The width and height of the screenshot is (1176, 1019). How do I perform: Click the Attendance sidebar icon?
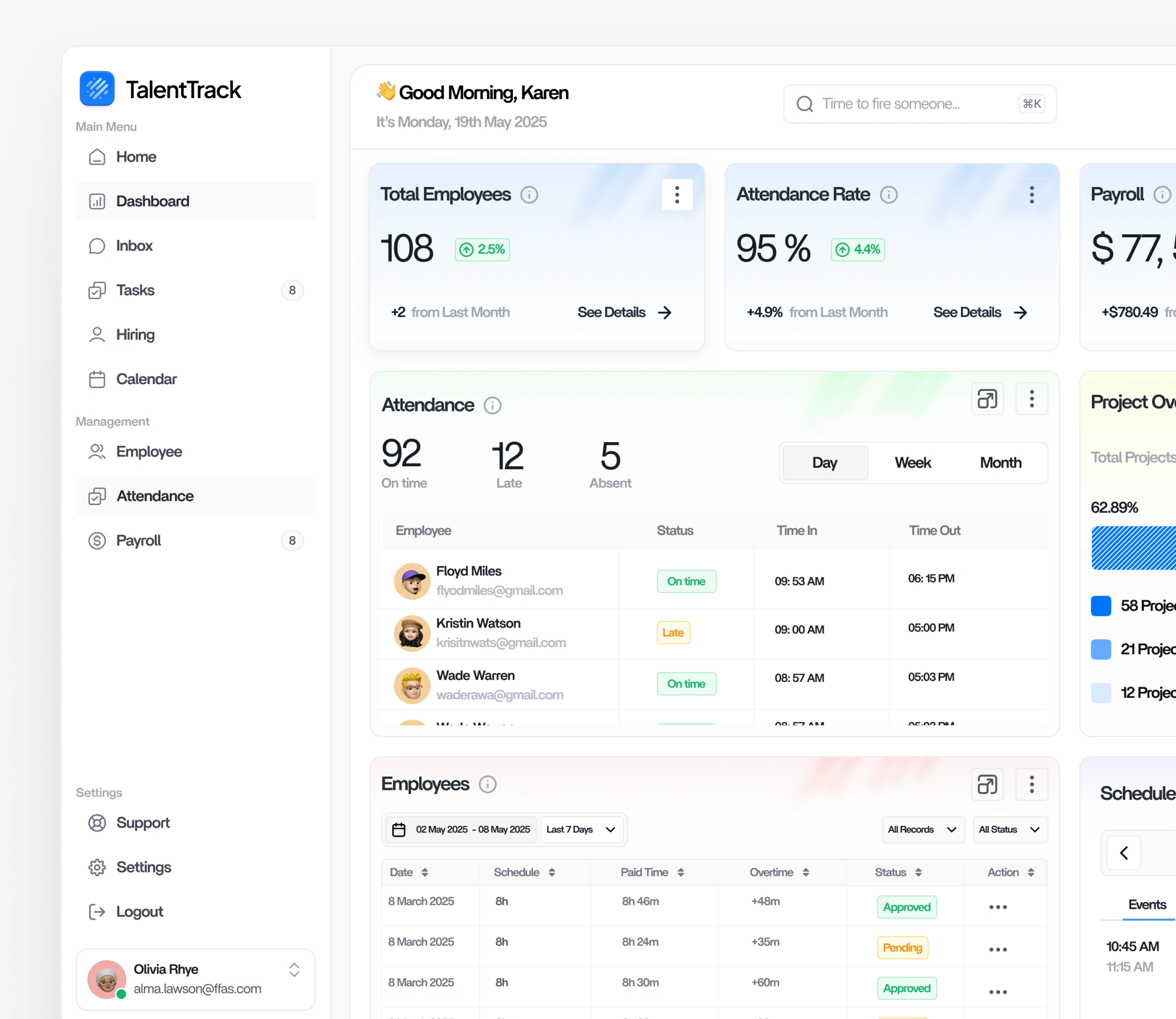pos(97,496)
